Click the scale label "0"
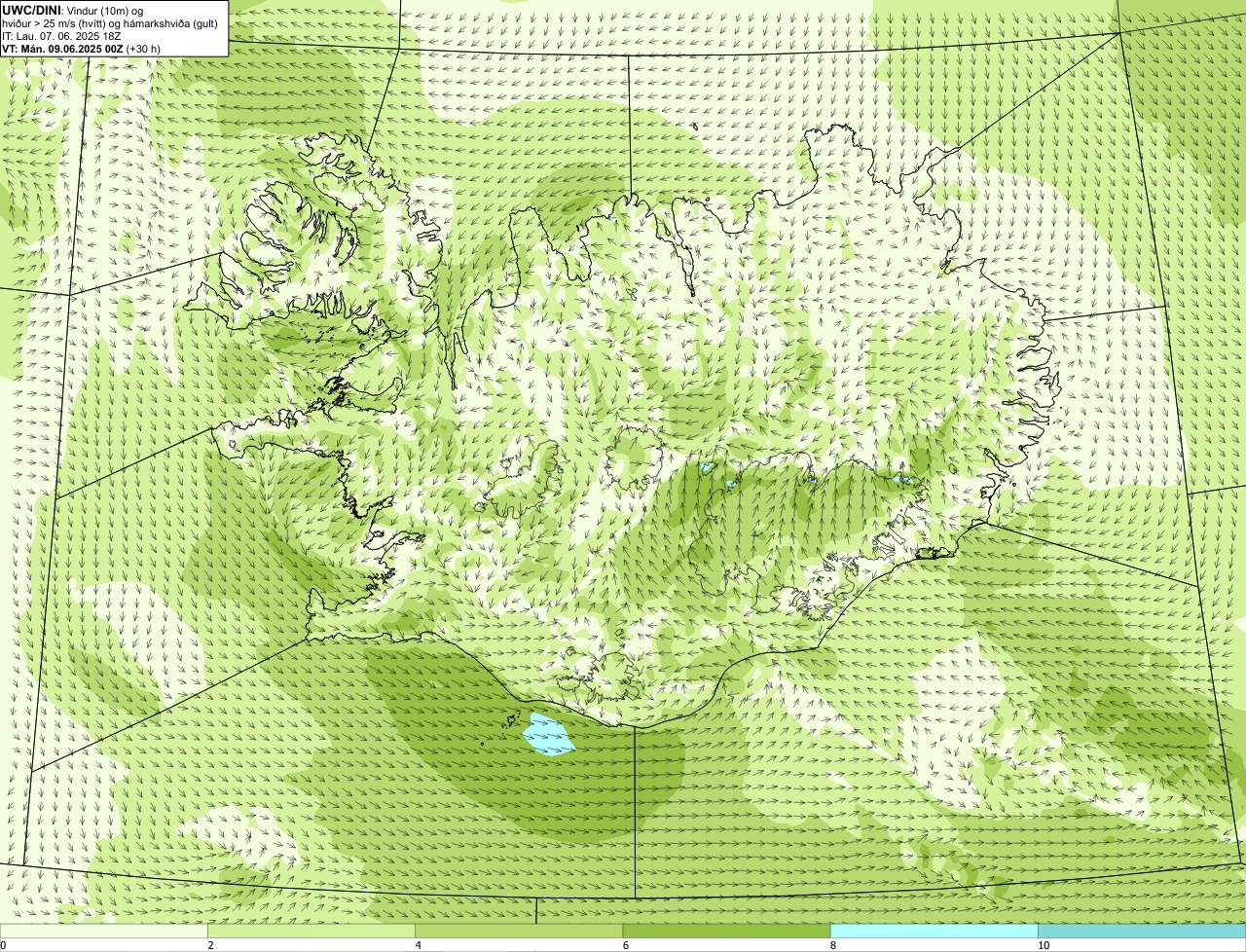 tap(3, 945)
